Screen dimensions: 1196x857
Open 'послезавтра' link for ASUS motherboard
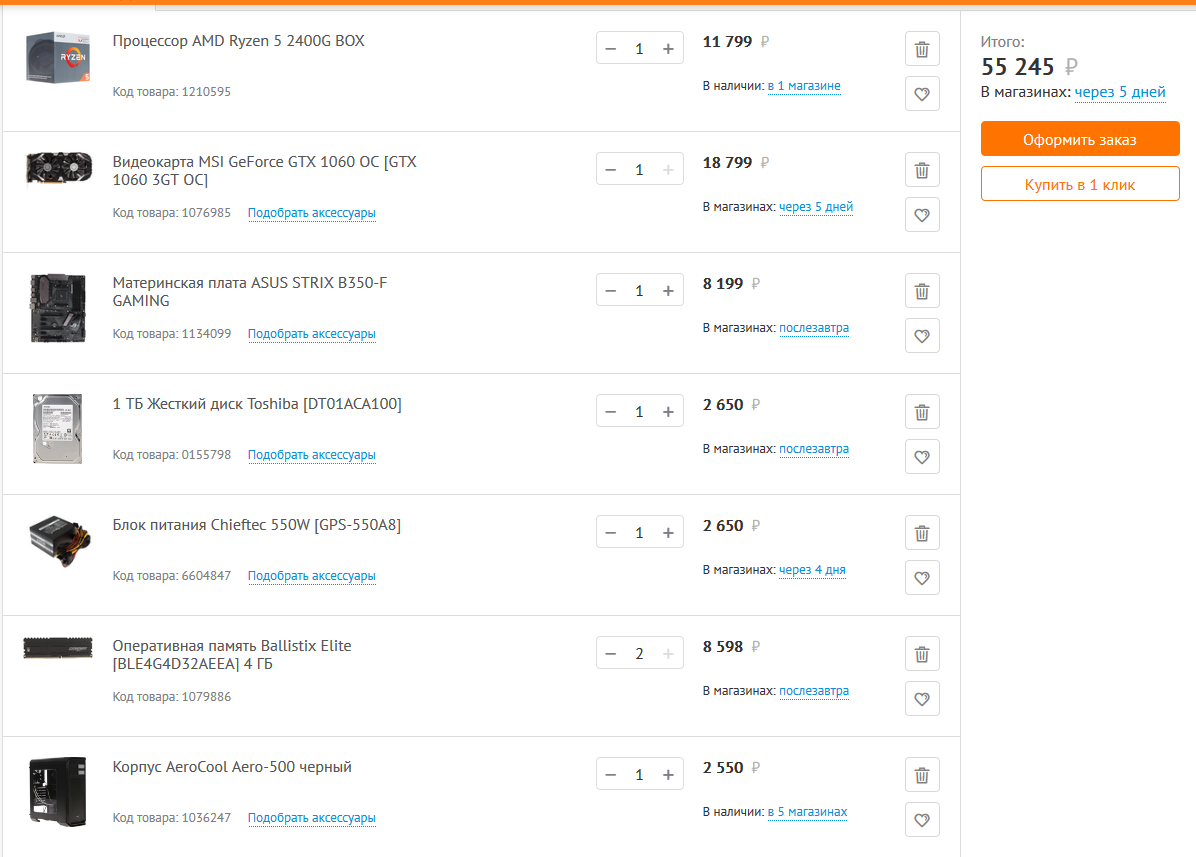point(814,328)
